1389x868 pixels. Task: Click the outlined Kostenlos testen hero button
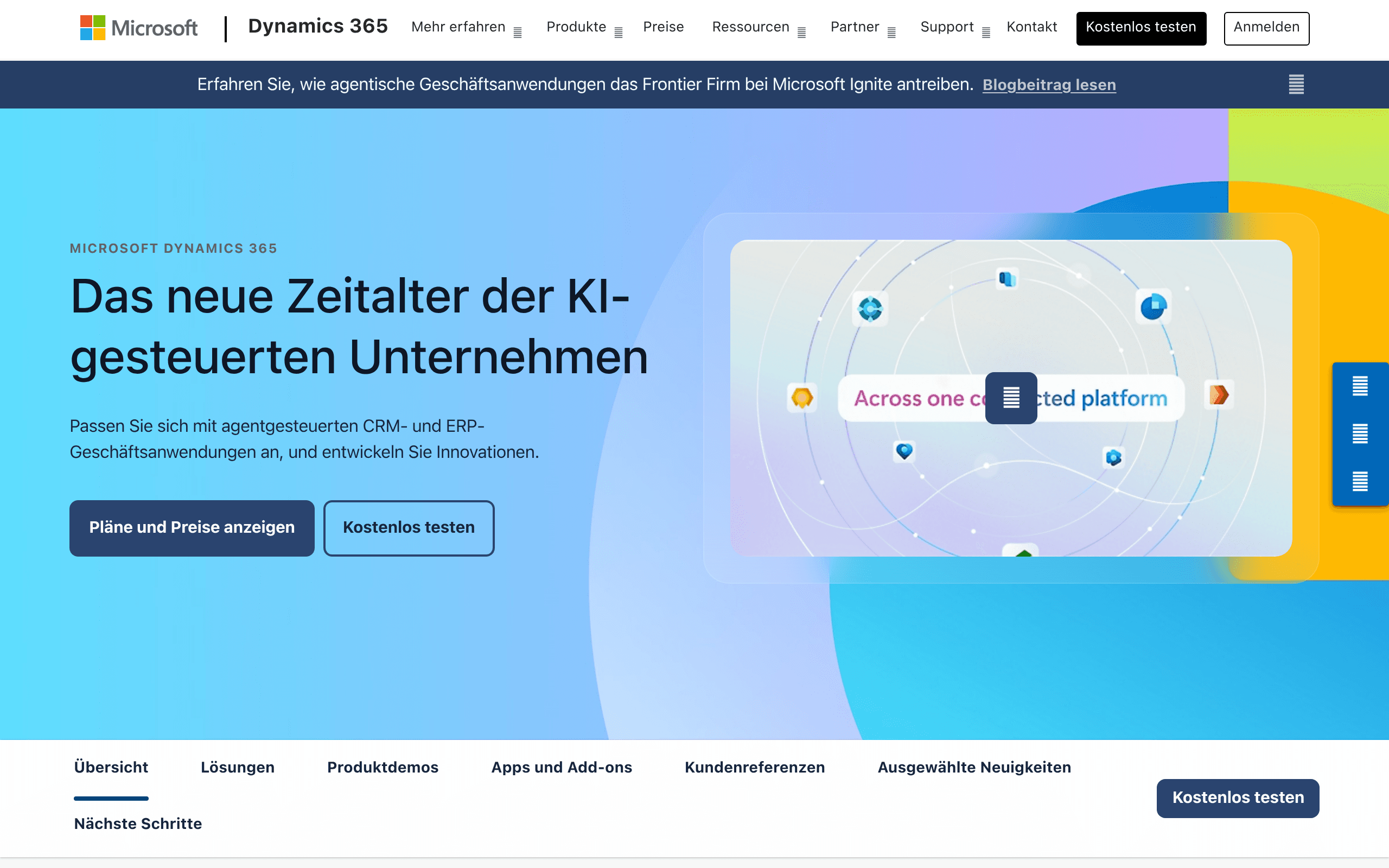[x=409, y=527]
